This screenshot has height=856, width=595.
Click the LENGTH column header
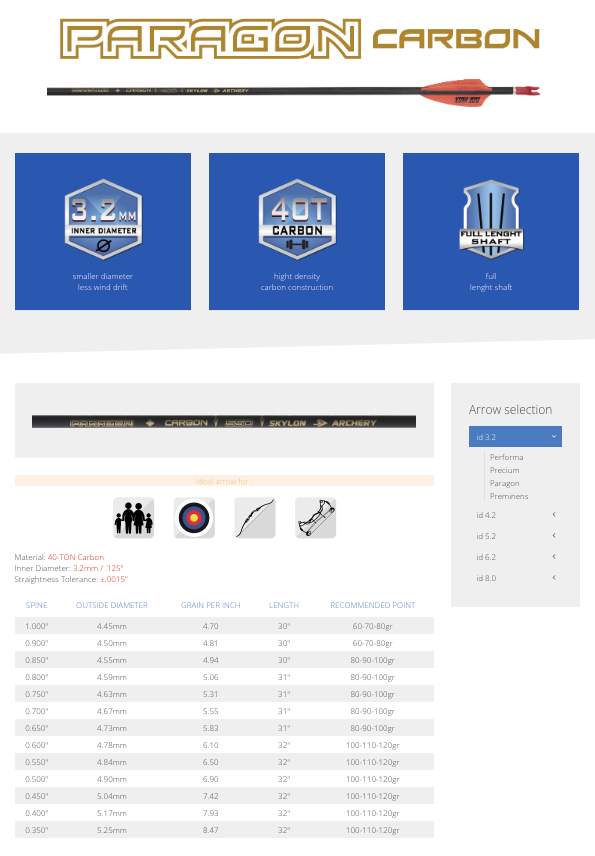[284, 605]
